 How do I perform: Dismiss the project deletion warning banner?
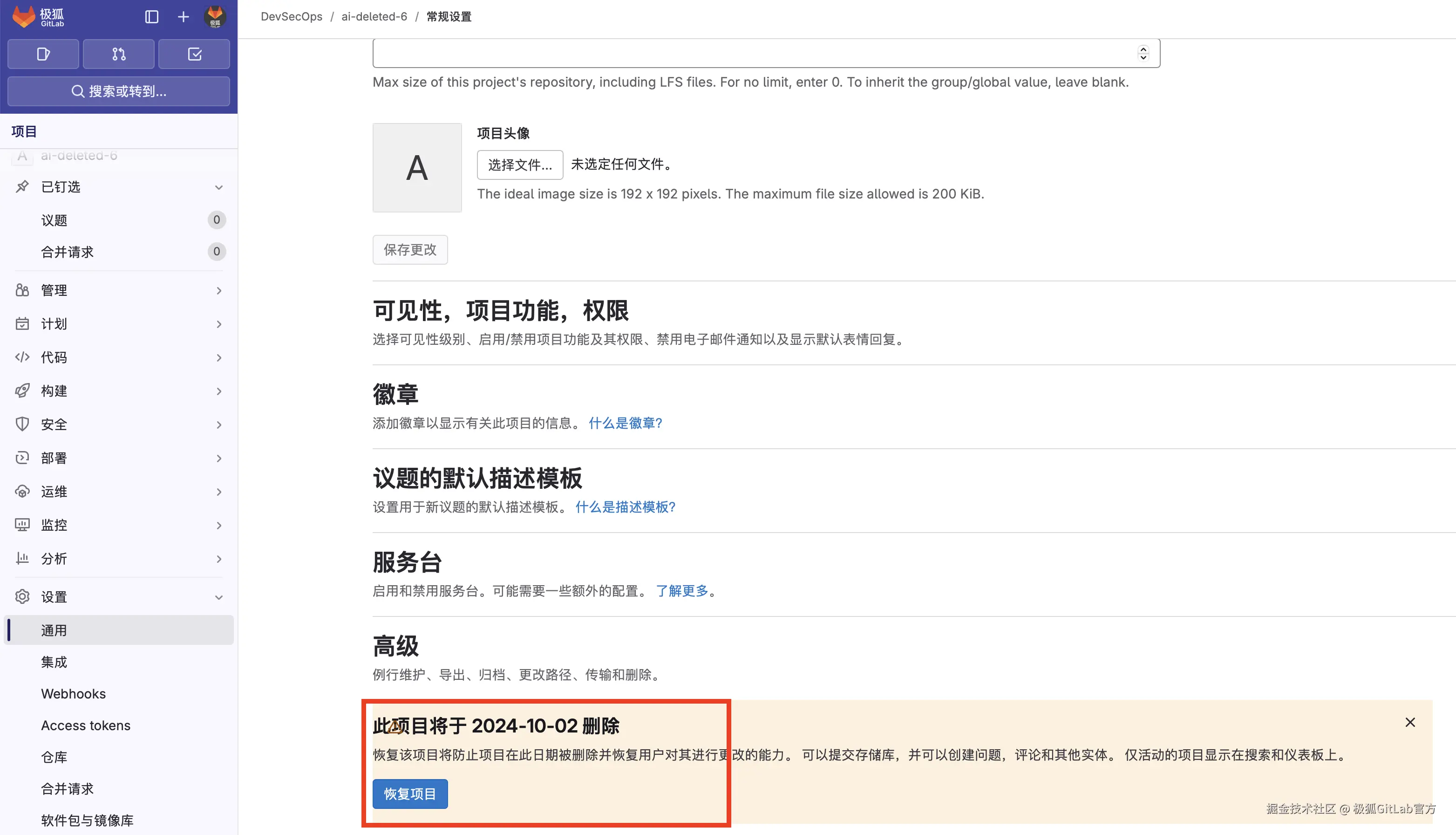click(x=1410, y=722)
